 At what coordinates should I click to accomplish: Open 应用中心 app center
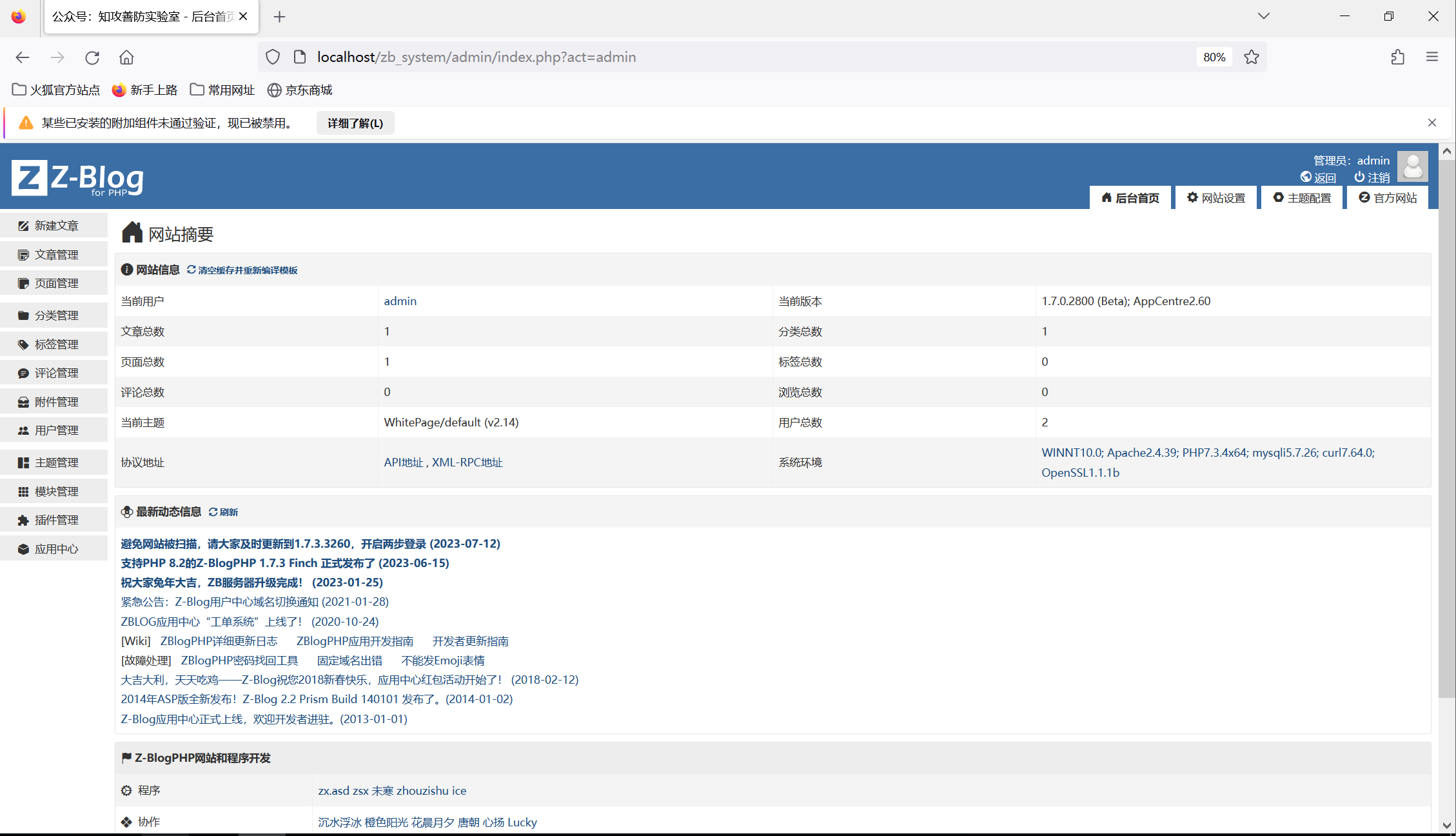pyautogui.click(x=55, y=549)
